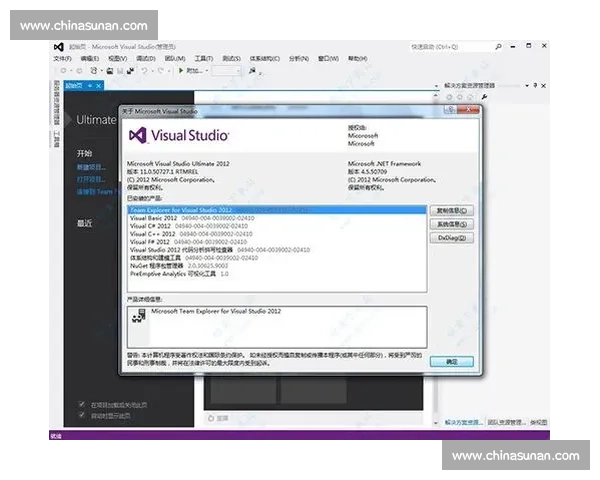Click the DxDiag button
This screenshot has width=600, height=480.
point(452,238)
